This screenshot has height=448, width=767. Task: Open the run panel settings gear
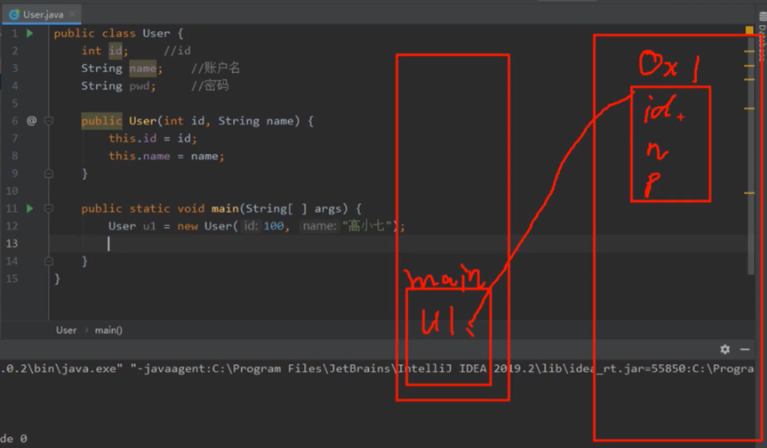pyautogui.click(x=725, y=349)
